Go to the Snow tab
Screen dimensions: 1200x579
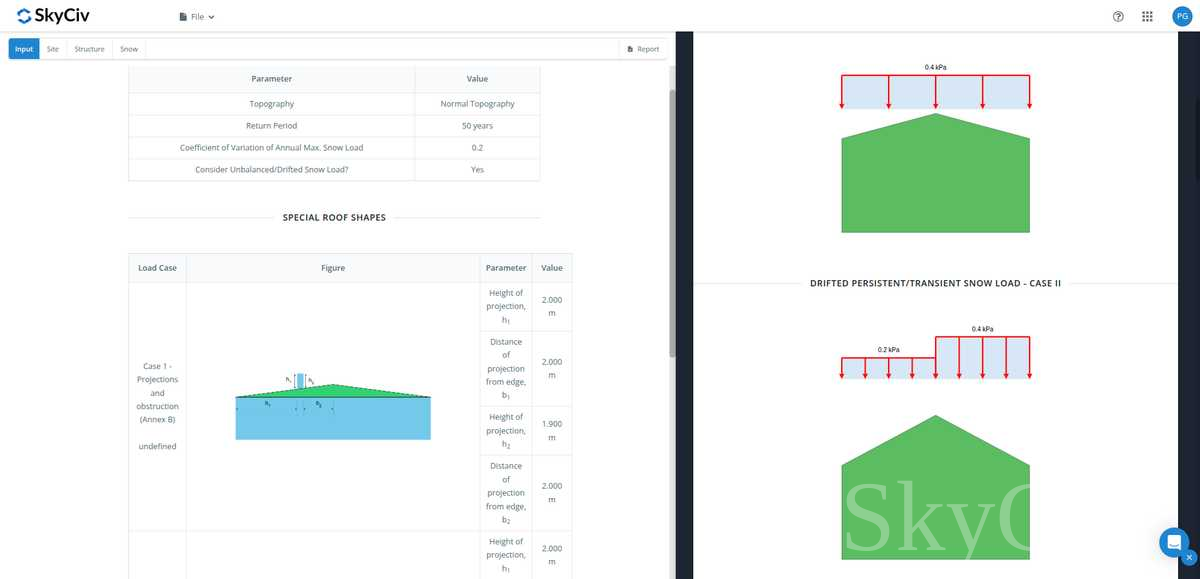coord(129,49)
